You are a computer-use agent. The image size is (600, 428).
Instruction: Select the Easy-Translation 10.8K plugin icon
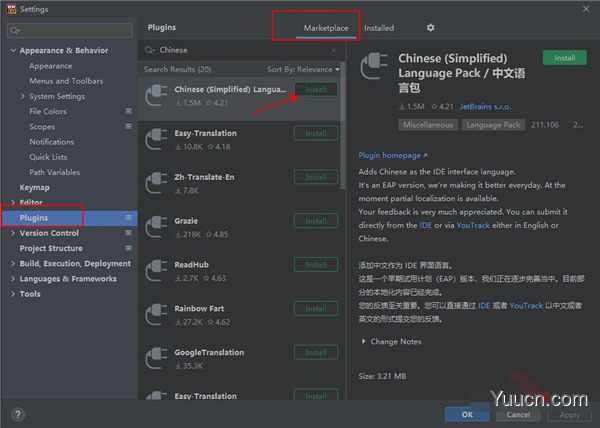tap(157, 139)
